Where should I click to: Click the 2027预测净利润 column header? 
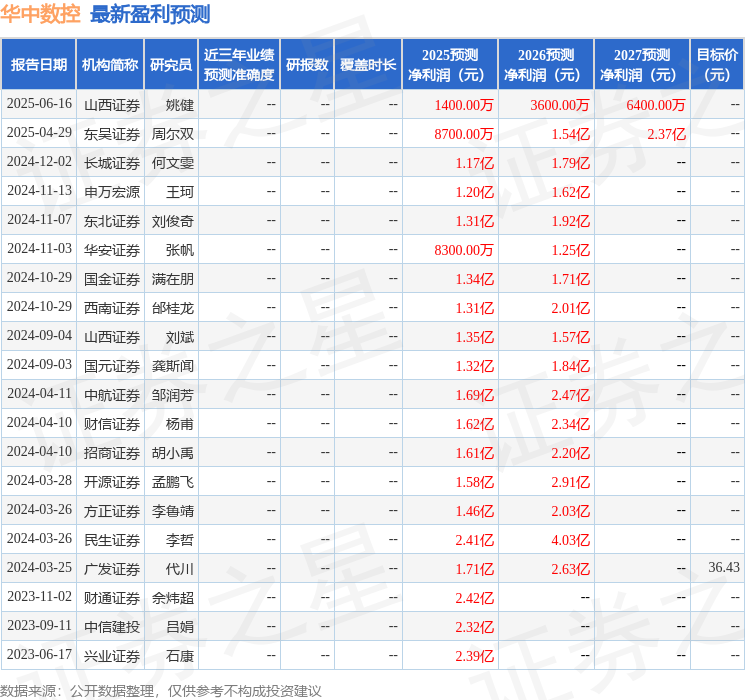(642, 65)
